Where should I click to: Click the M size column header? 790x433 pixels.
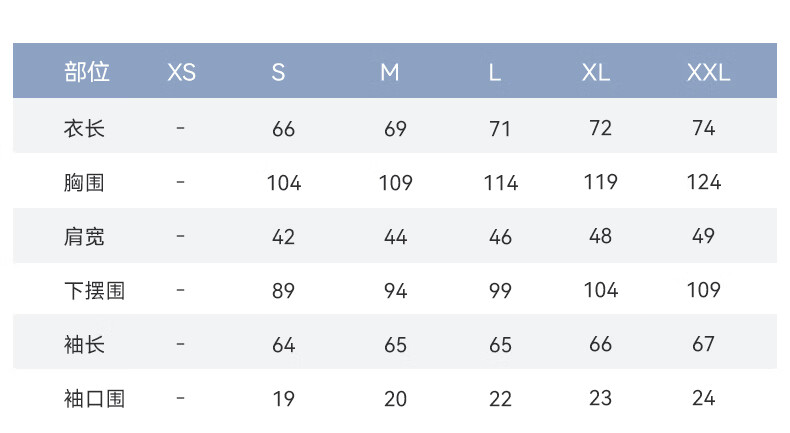tap(389, 73)
